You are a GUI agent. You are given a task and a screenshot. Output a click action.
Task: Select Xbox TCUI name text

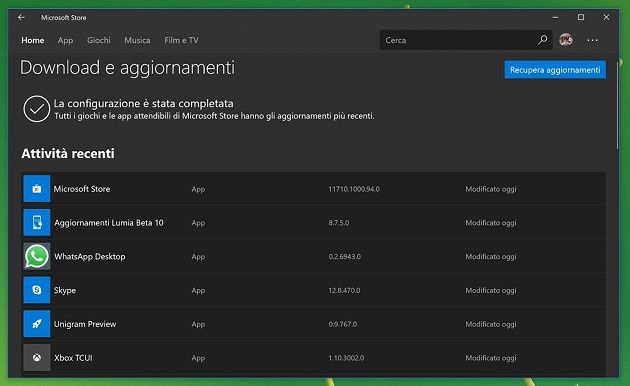(x=73, y=357)
